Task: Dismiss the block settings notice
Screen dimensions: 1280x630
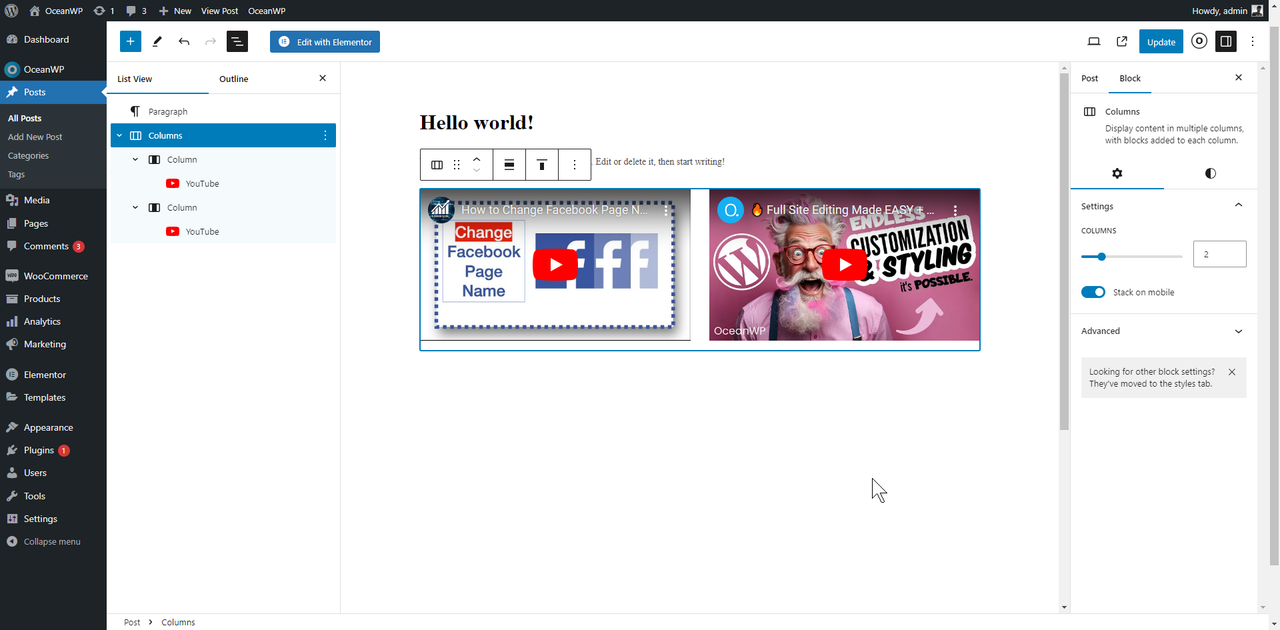Action: (x=1231, y=372)
